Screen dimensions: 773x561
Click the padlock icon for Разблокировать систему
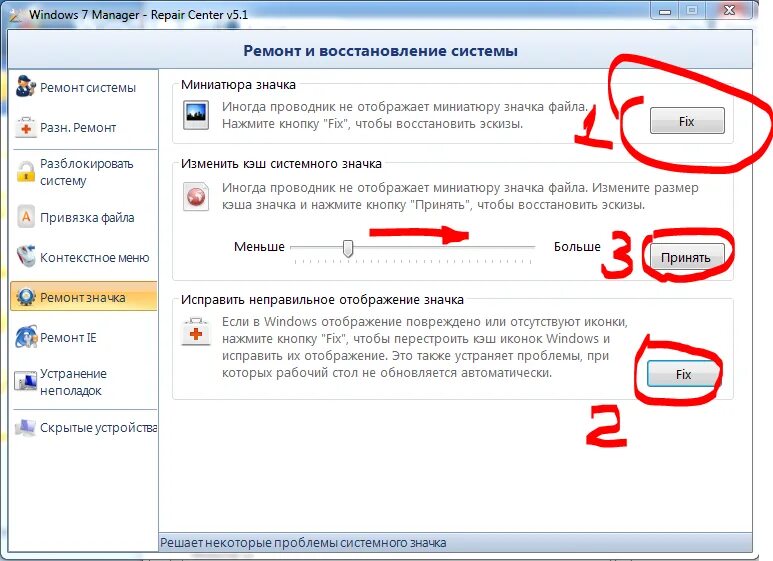coord(25,172)
